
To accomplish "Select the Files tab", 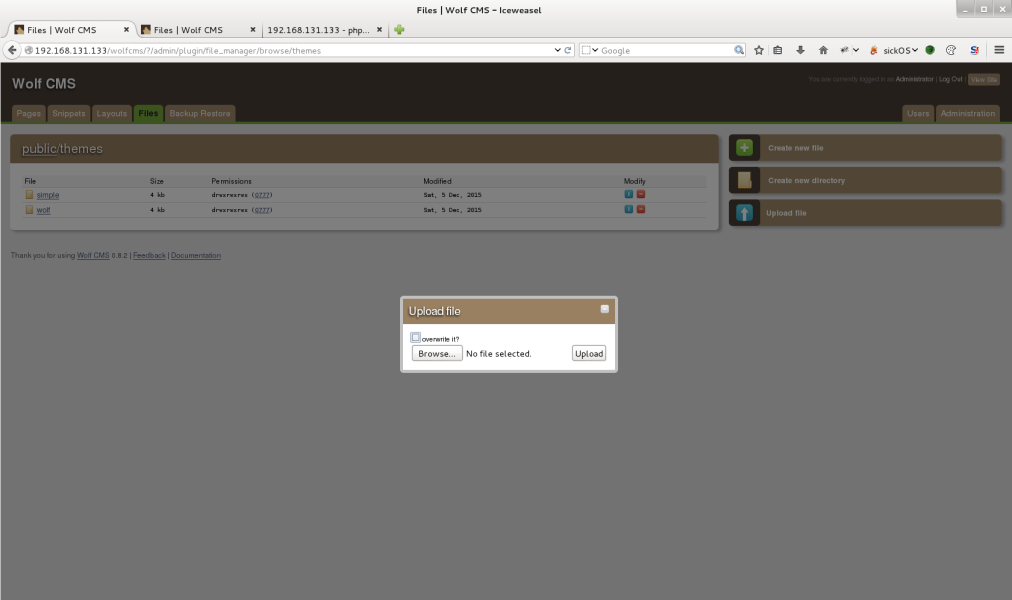I will click(148, 114).
